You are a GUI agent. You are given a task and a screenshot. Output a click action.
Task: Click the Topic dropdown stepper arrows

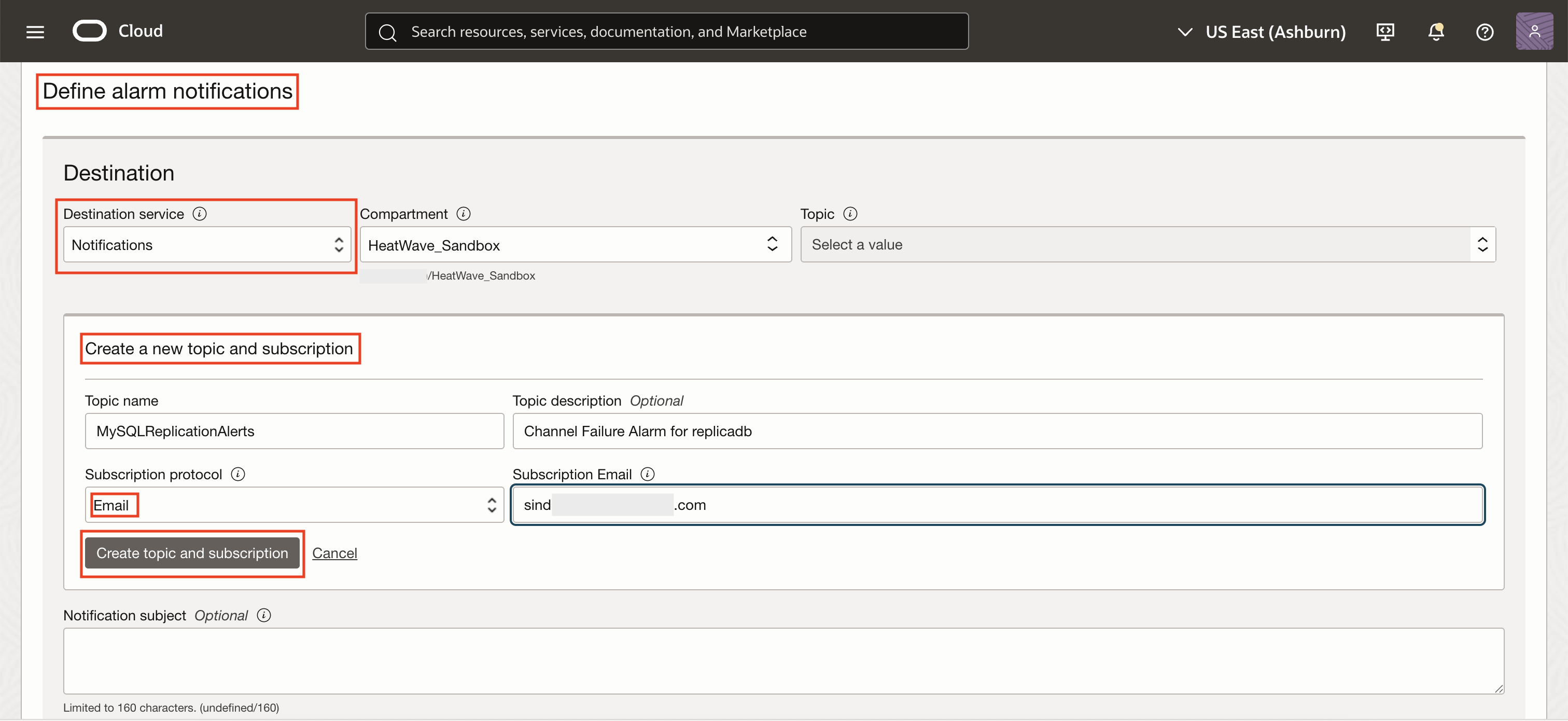point(1483,244)
